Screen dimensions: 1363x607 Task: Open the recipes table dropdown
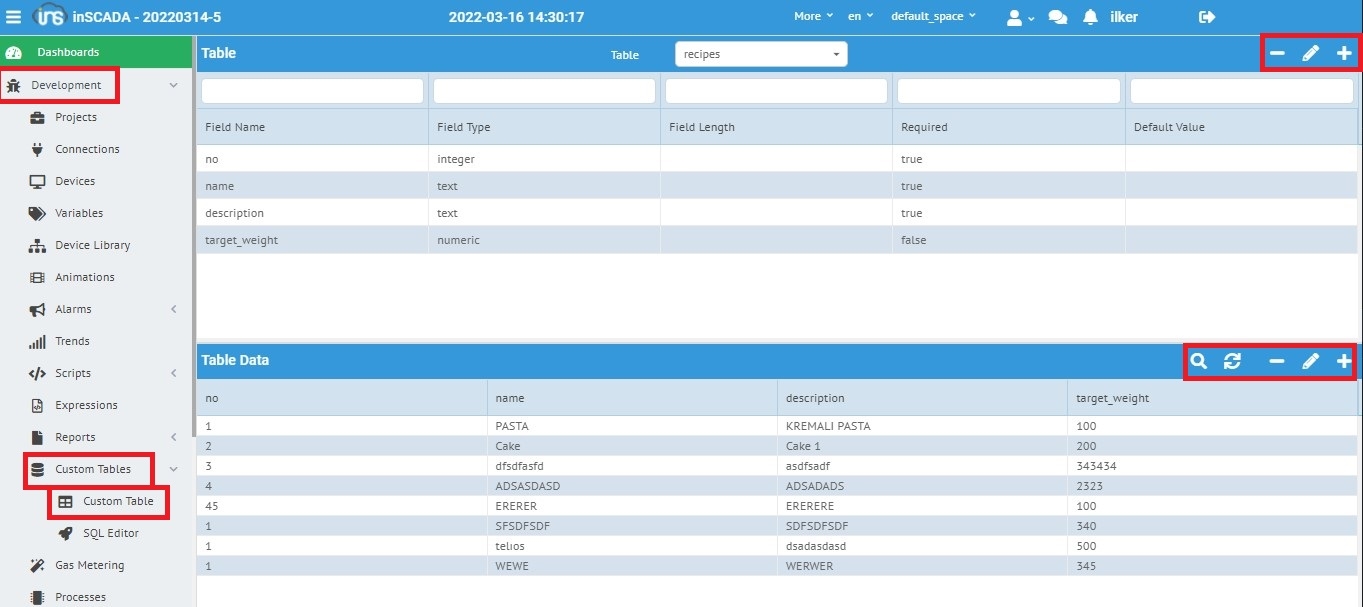point(761,54)
